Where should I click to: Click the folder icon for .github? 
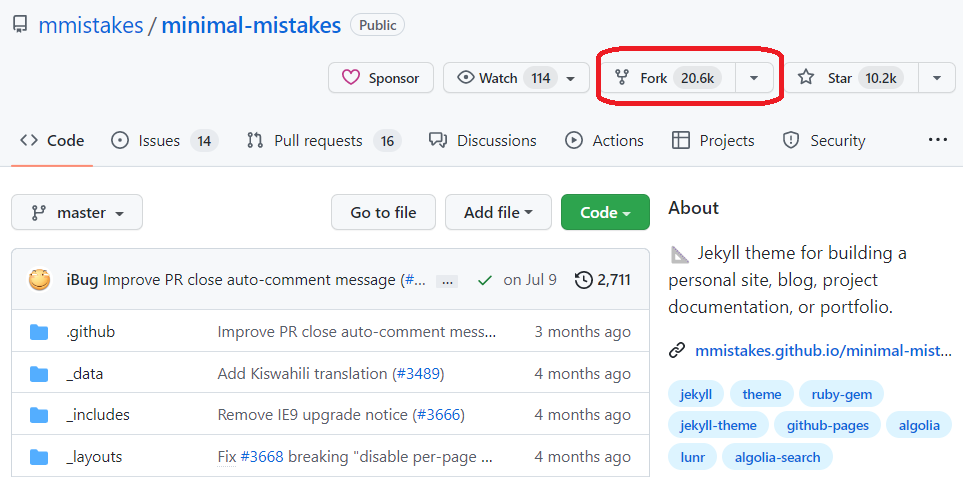(x=39, y=332)
